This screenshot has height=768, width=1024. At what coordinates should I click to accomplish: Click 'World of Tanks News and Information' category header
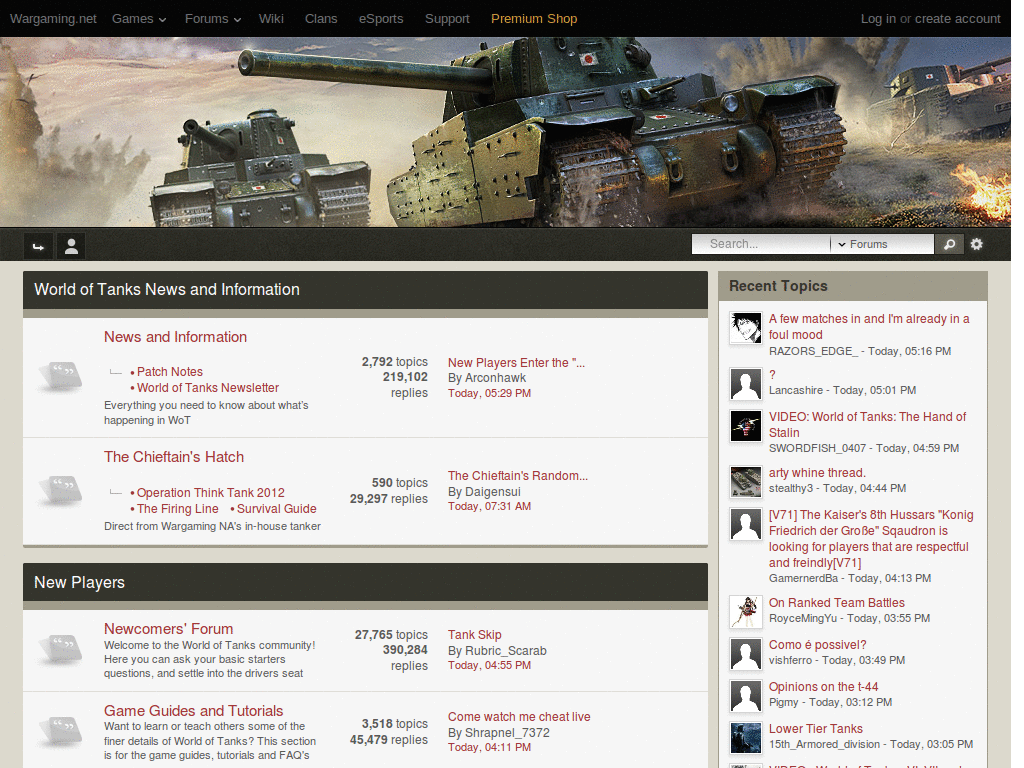[x=167, y=289]
